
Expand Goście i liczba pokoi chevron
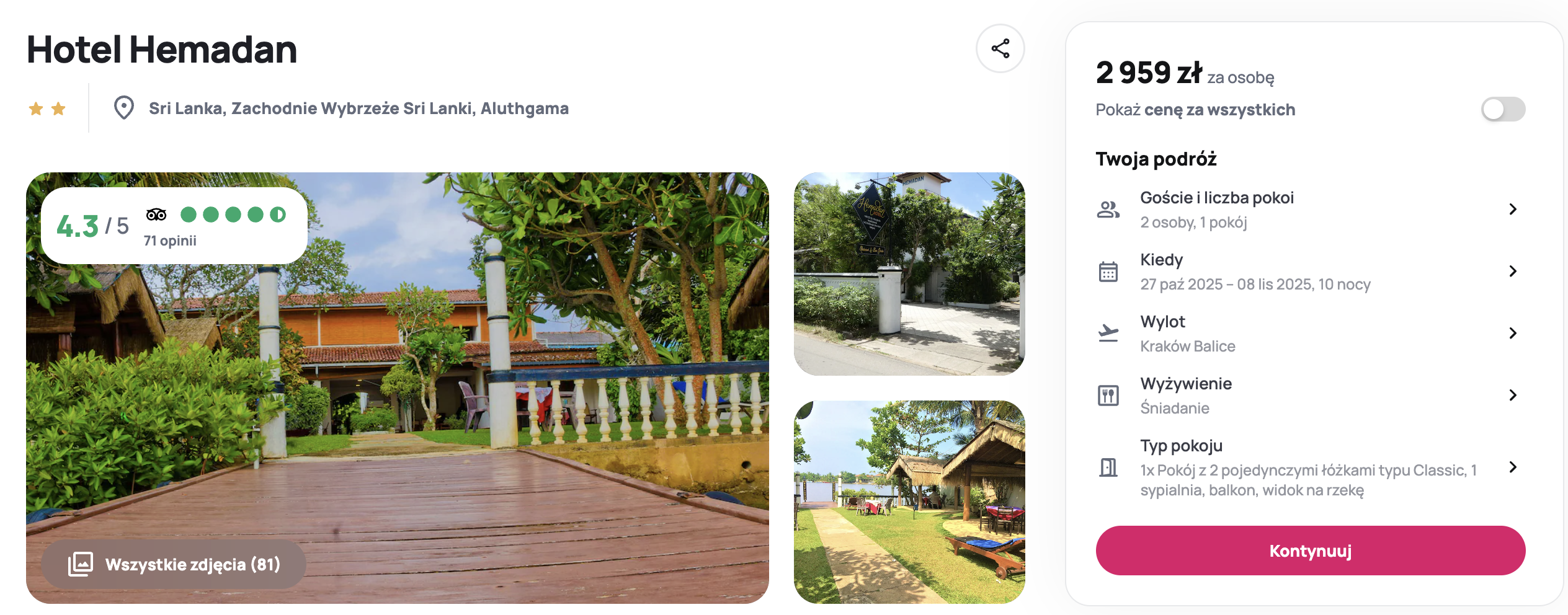coord(1513,210)
